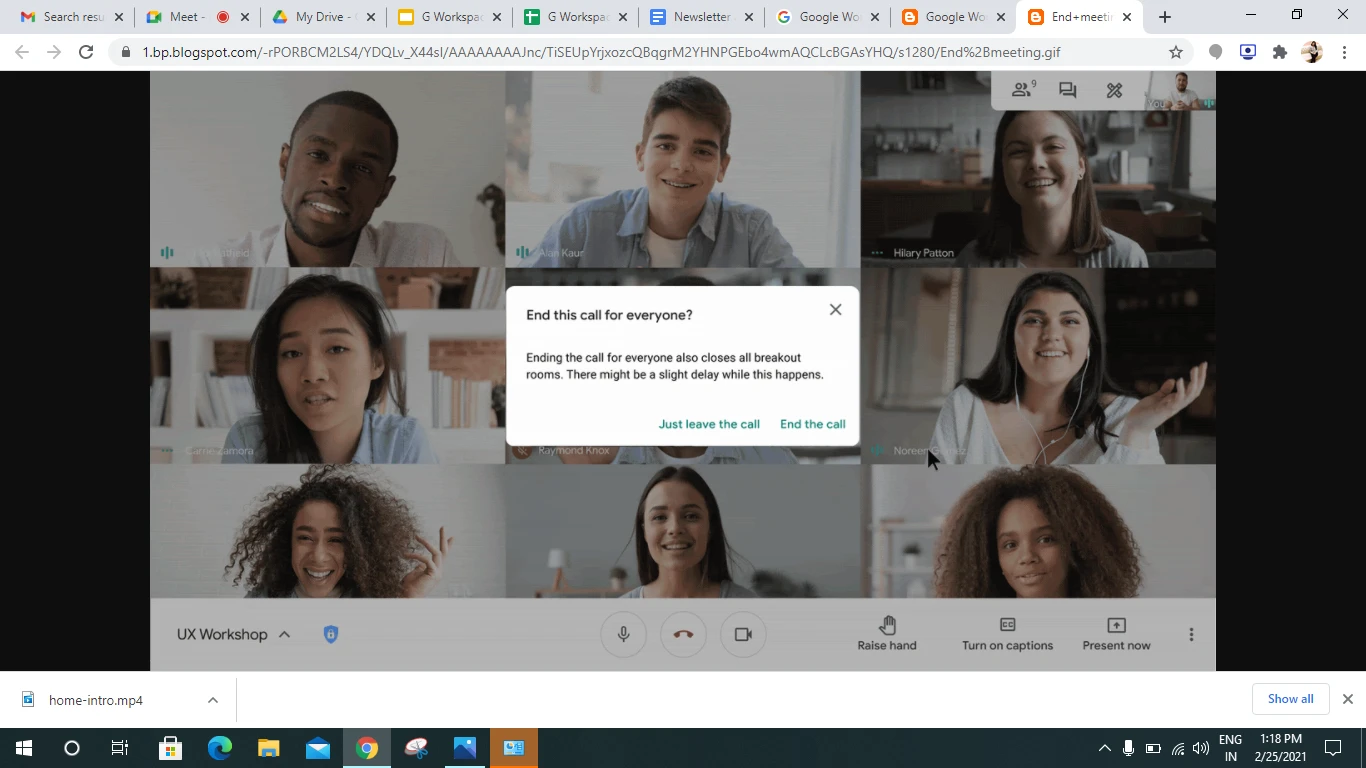
Task: Enable captions with Turn on captions
Action: (1007, 634)
